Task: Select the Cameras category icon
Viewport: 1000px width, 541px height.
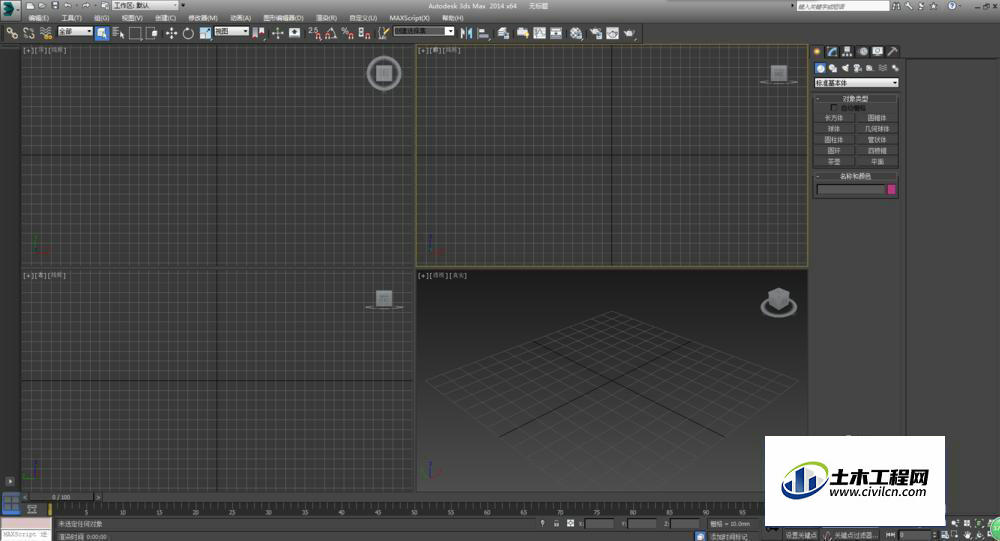Action: click(857, 68)
